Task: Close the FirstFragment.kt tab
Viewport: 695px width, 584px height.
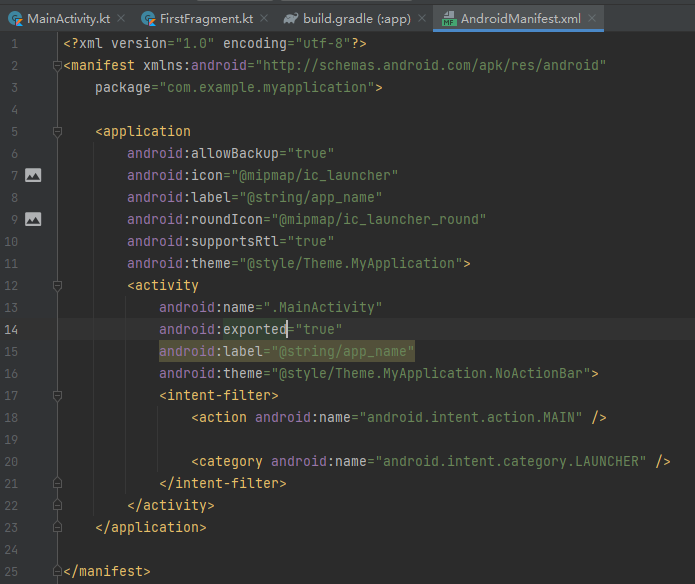Action: (x=264, y=19)
